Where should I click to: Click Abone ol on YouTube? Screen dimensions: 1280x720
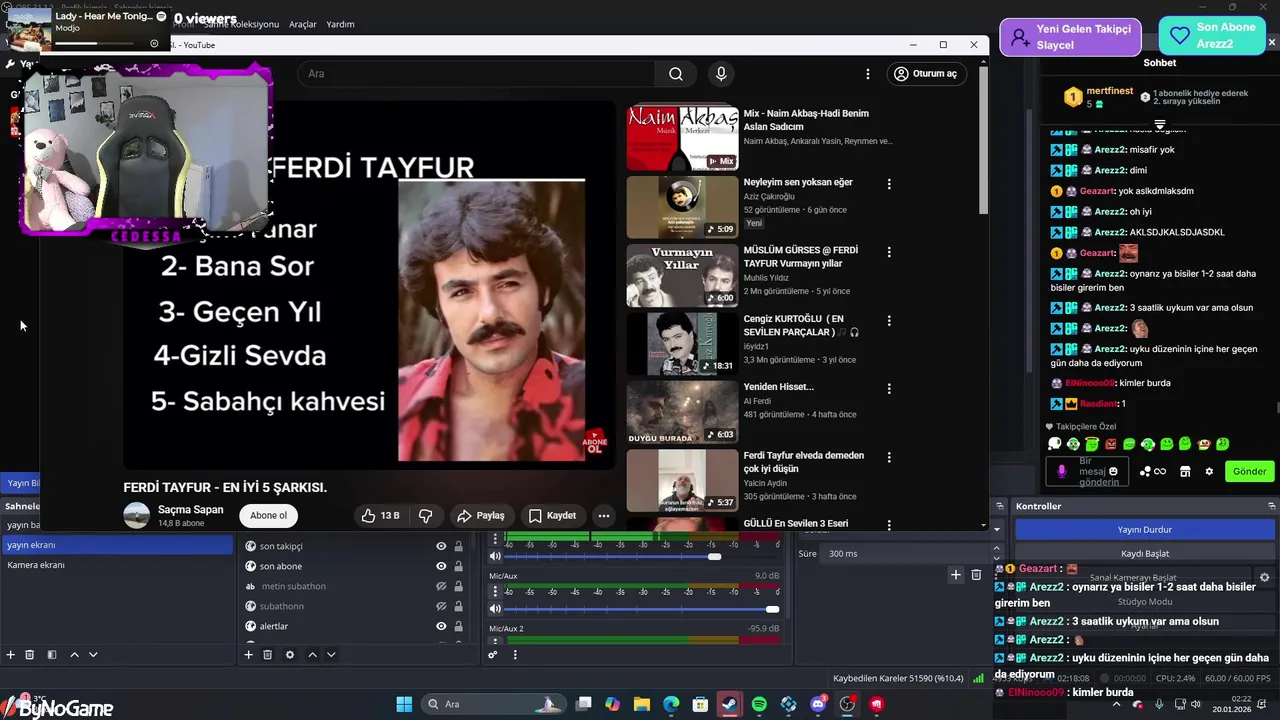pos(268,516)
